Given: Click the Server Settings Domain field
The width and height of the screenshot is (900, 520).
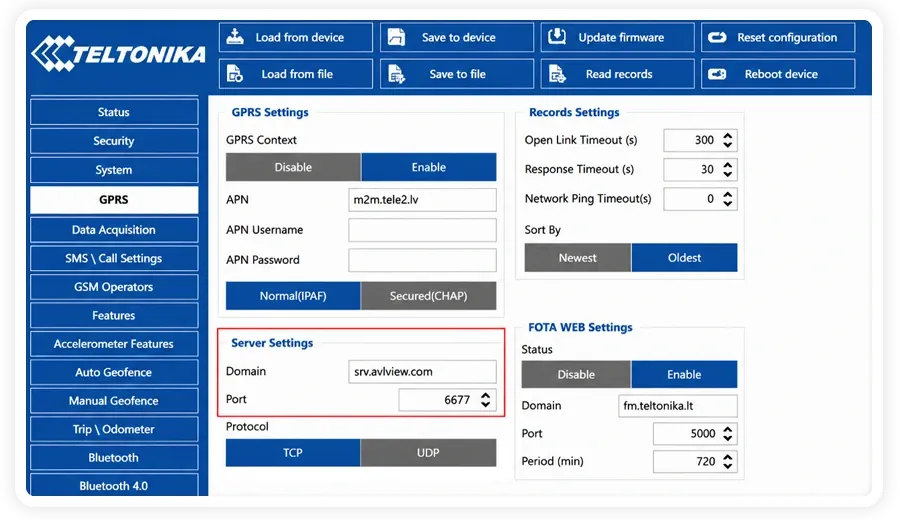Looking at the screenshot, I should click(422, 371).
